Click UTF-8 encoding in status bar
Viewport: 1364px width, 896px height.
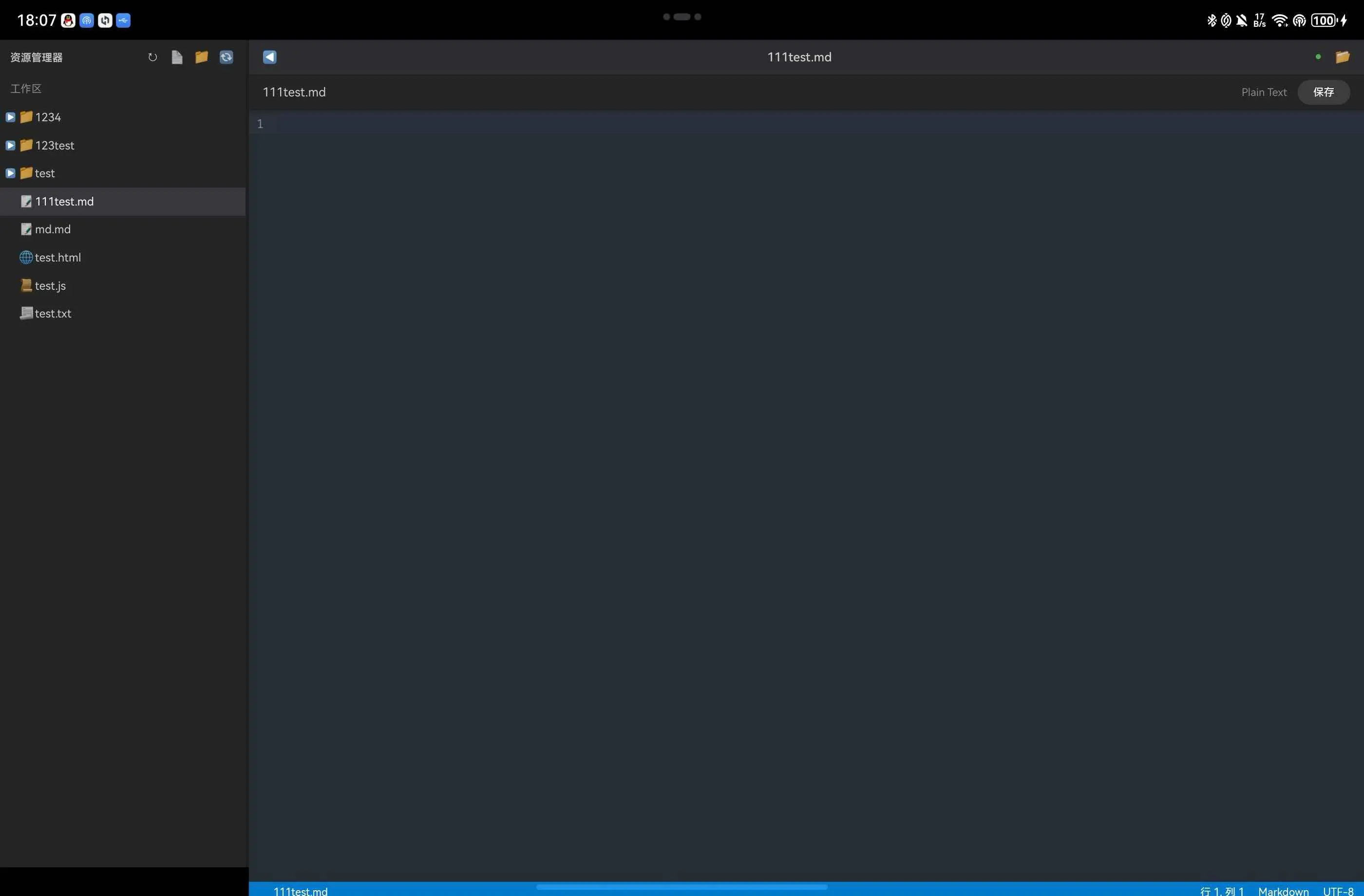(1338, 891)
